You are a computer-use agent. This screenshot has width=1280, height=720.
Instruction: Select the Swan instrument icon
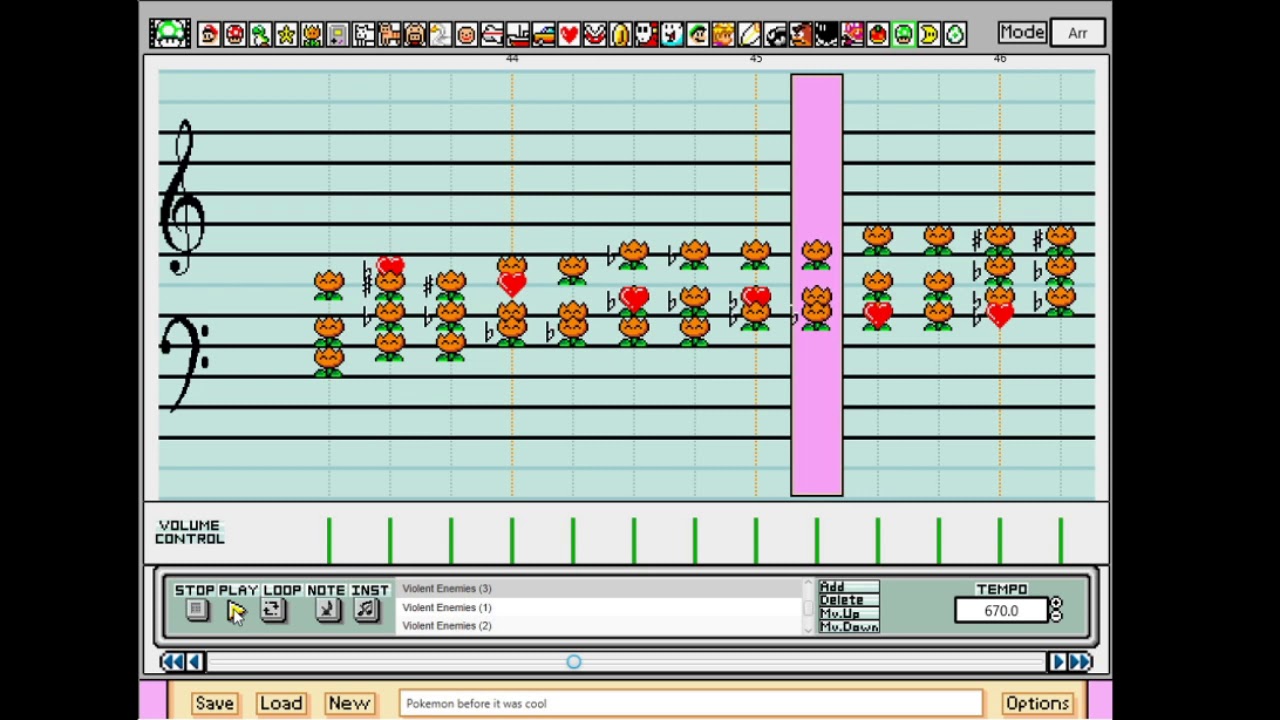[440, 34]
